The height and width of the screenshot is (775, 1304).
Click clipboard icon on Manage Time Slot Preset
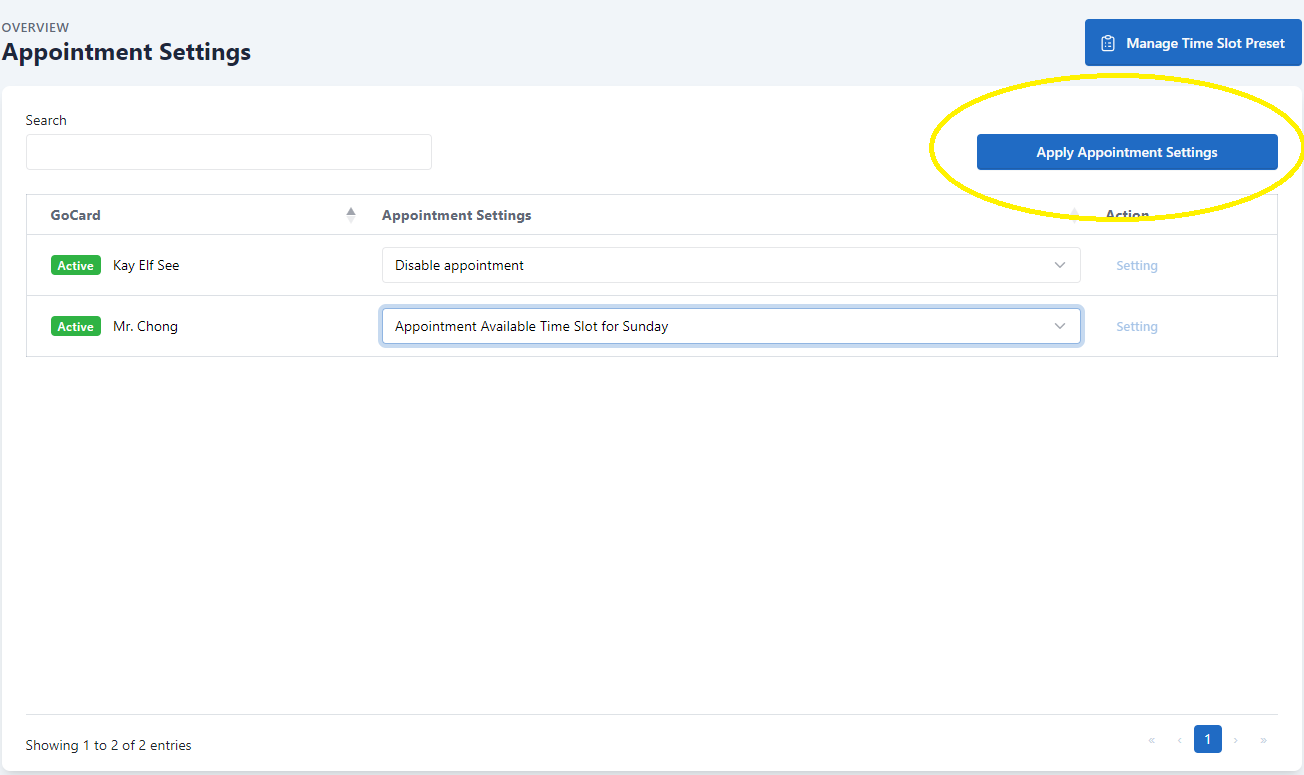point(1108,44)
